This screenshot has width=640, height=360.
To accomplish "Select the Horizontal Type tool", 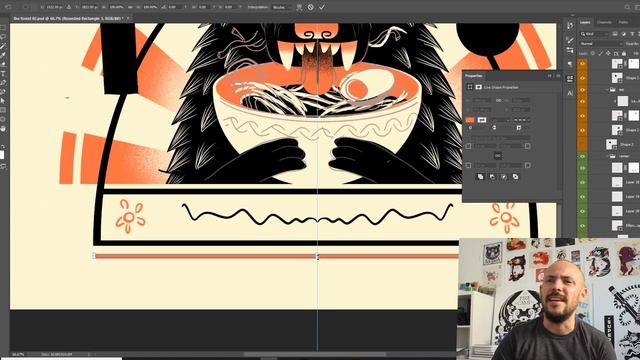I will tap(3, 73).
